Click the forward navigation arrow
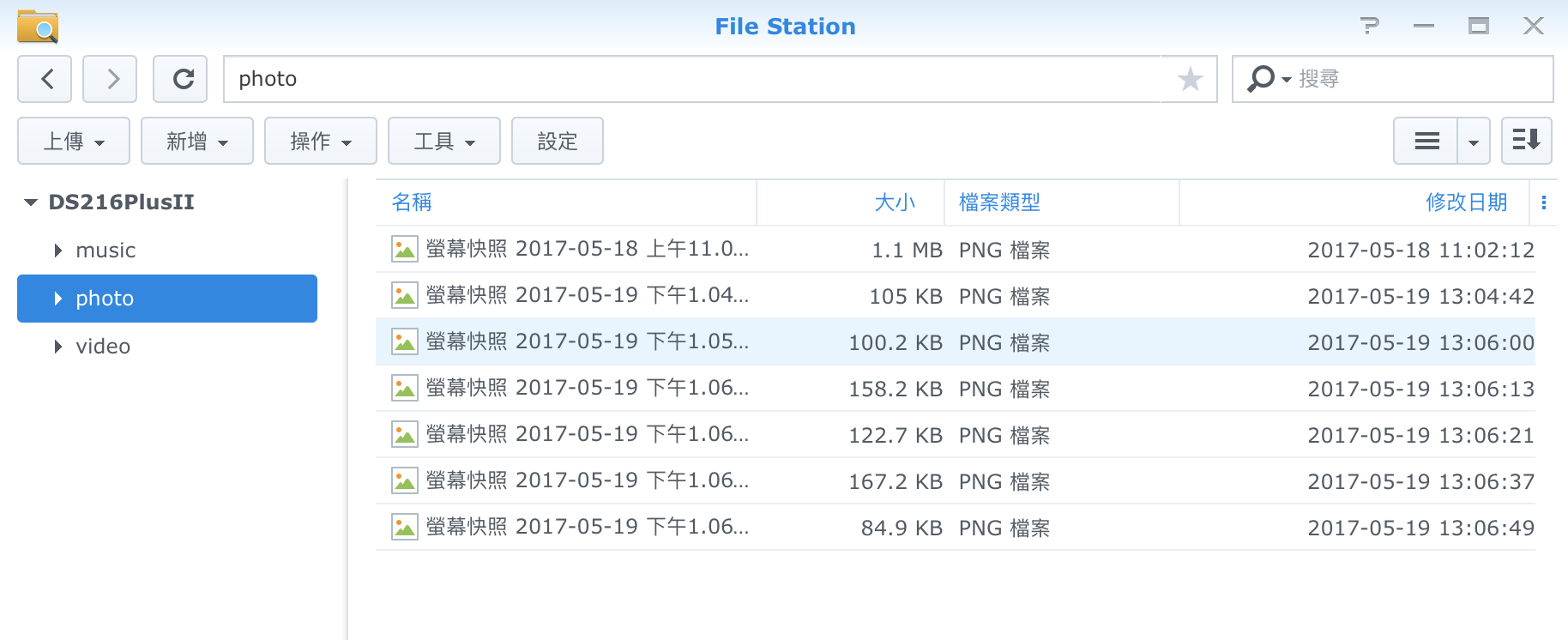Screen dimensions: 1568x640 coord(110,79)
